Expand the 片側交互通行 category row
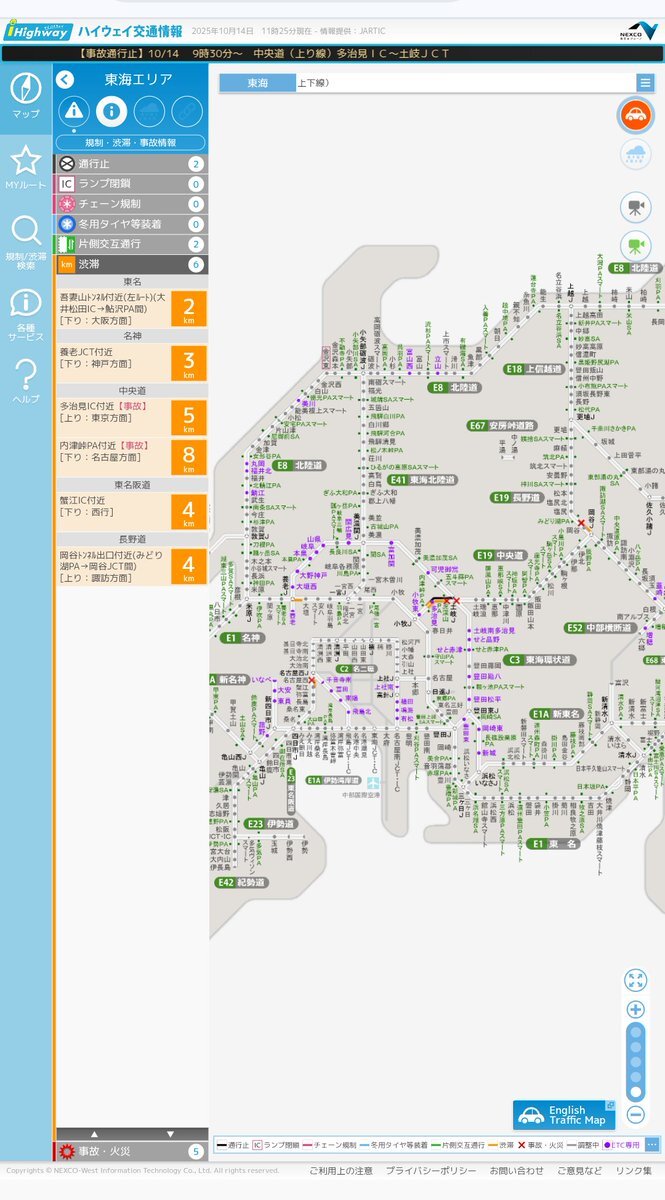This screenshot has width=665, height=1200. pyautogui.click(x=130, y=244)
